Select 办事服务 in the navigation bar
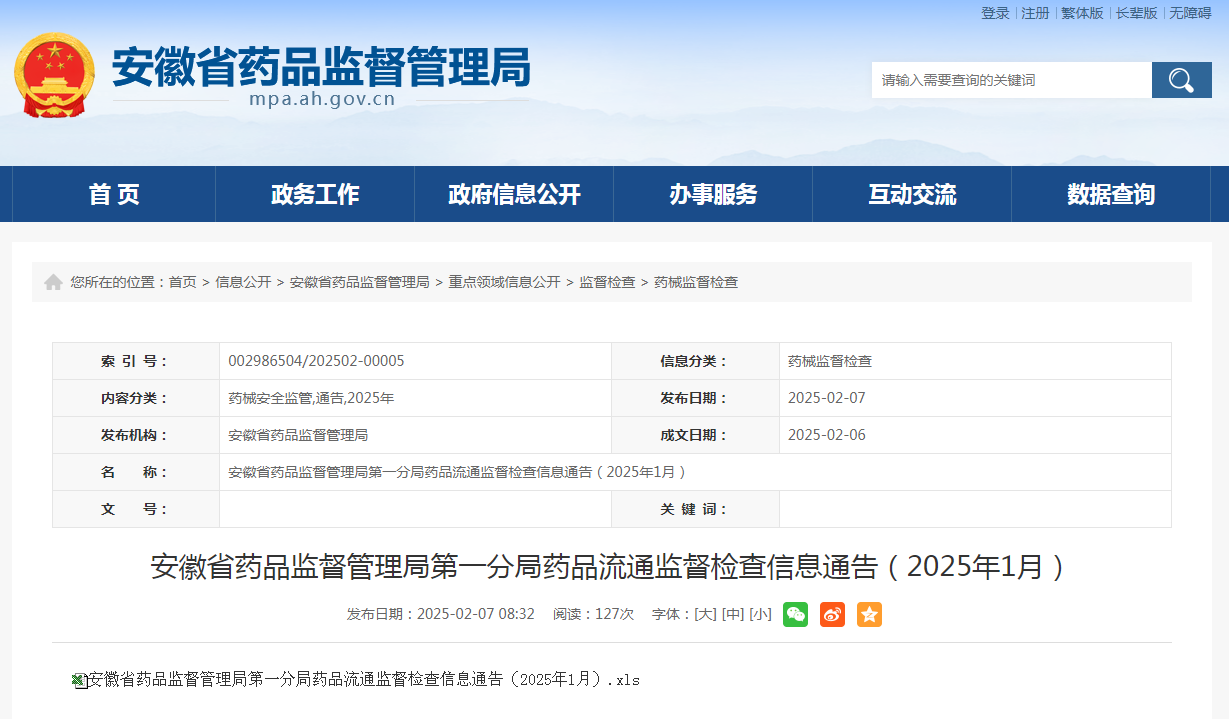This screenshot has height=719, width=1229. [x=713, y=194]
